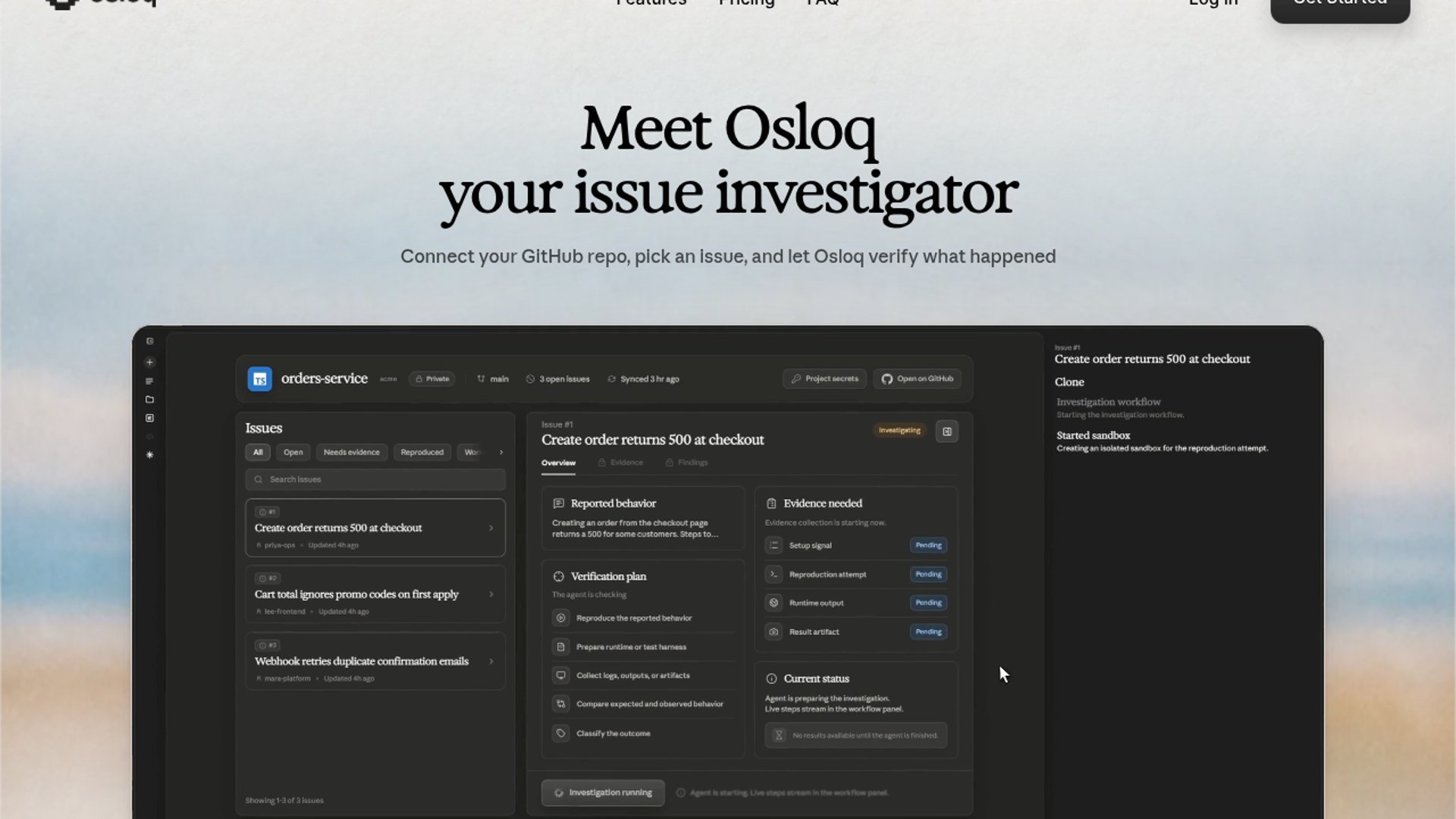Select issue Cart total ignores promo codes on first apply
This screenshot has width=1456, height=819.
375,595
